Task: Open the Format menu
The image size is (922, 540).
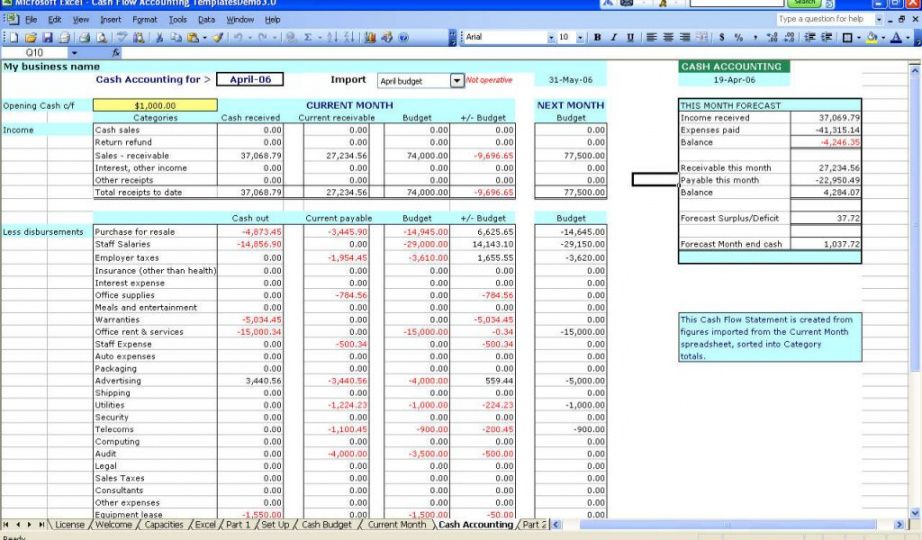Action: click(x=144, y=19)
